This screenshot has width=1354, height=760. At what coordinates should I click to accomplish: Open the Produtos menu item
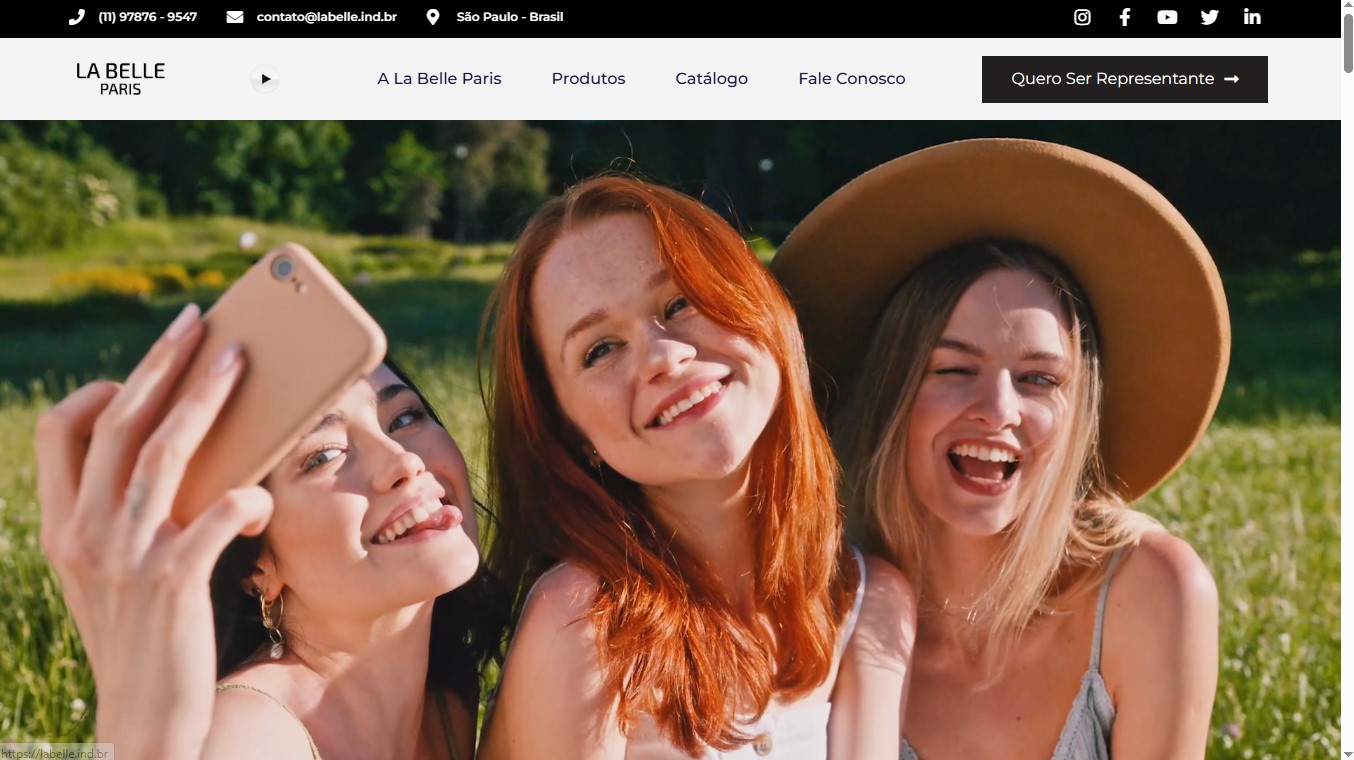click(x=588, y=78)
